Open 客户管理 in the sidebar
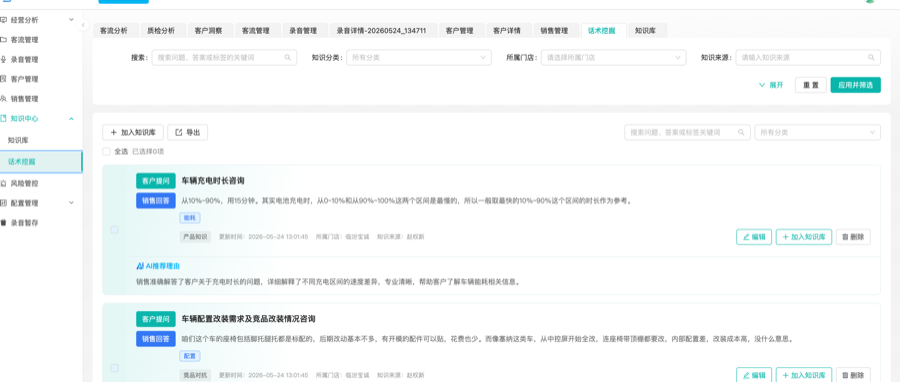Viewport: 900px width, 382px height. click(x=24, y=79)
